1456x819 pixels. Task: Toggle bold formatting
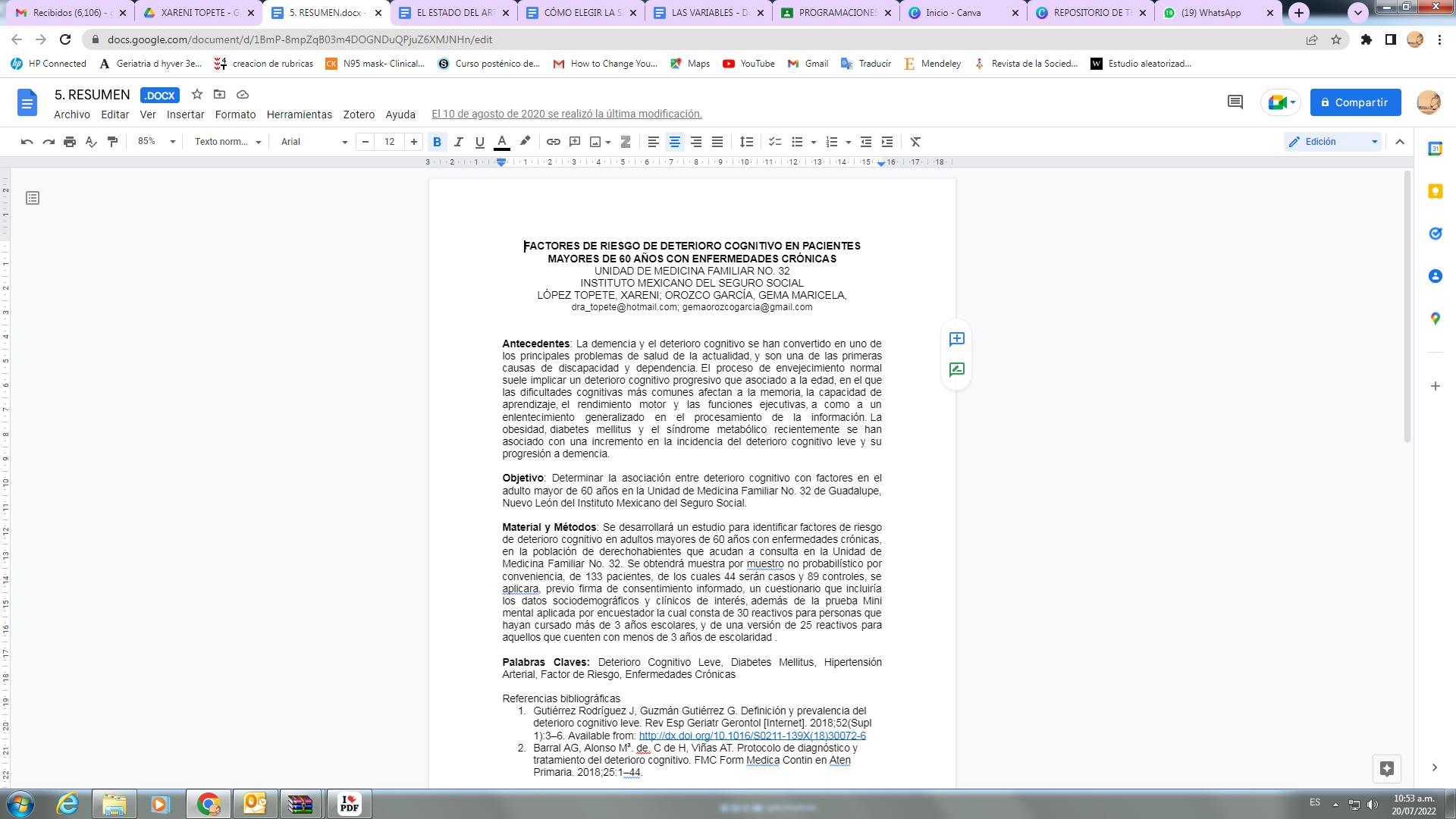pos(437,142)
